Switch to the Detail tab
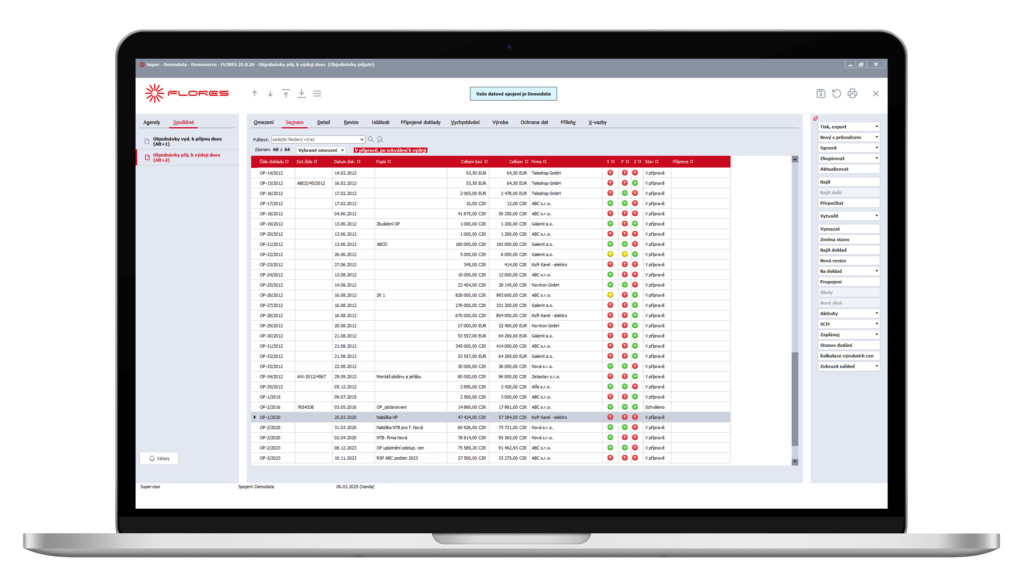The image size is (1024, 580). (323, 122)
